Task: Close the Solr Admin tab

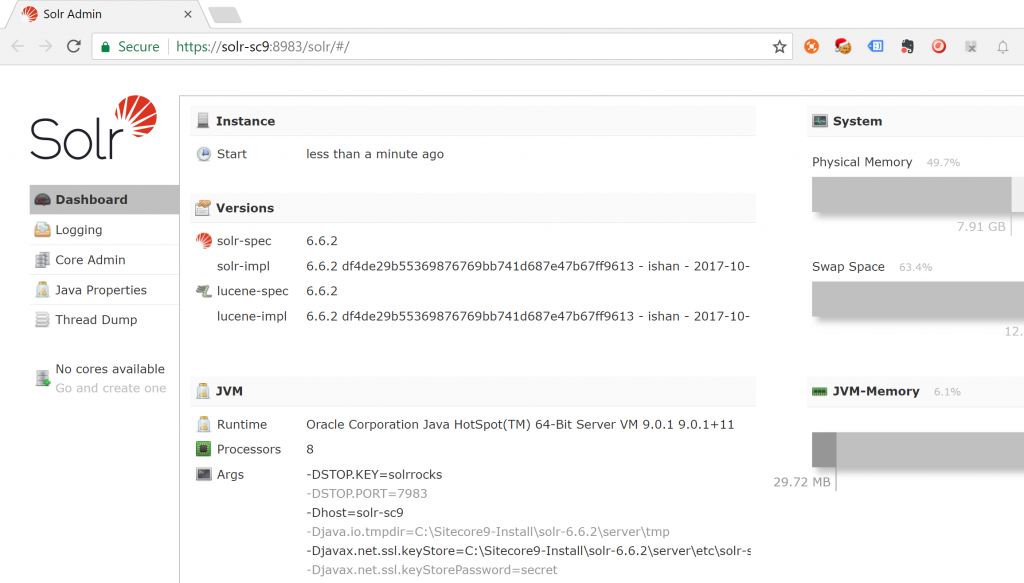Action: click(188, 14)
